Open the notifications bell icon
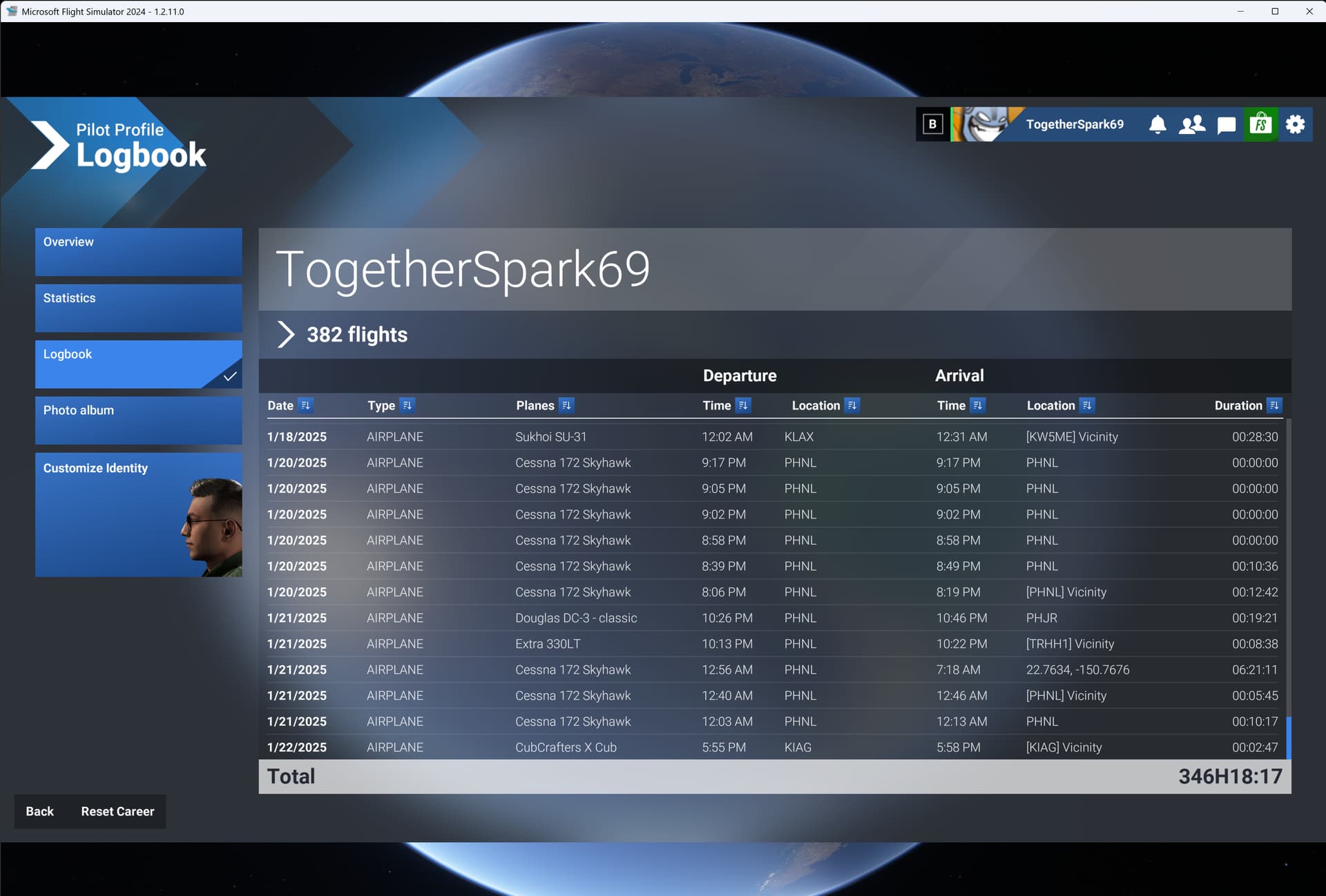The width and height of the screenshot is (1326, 896). pyautogui.click(x=1157, y=124)
